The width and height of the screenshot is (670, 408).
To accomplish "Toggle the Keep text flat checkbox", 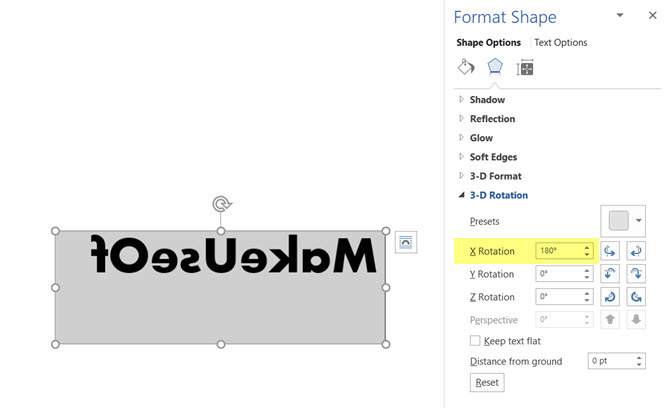I will click(x=475, y=340).
